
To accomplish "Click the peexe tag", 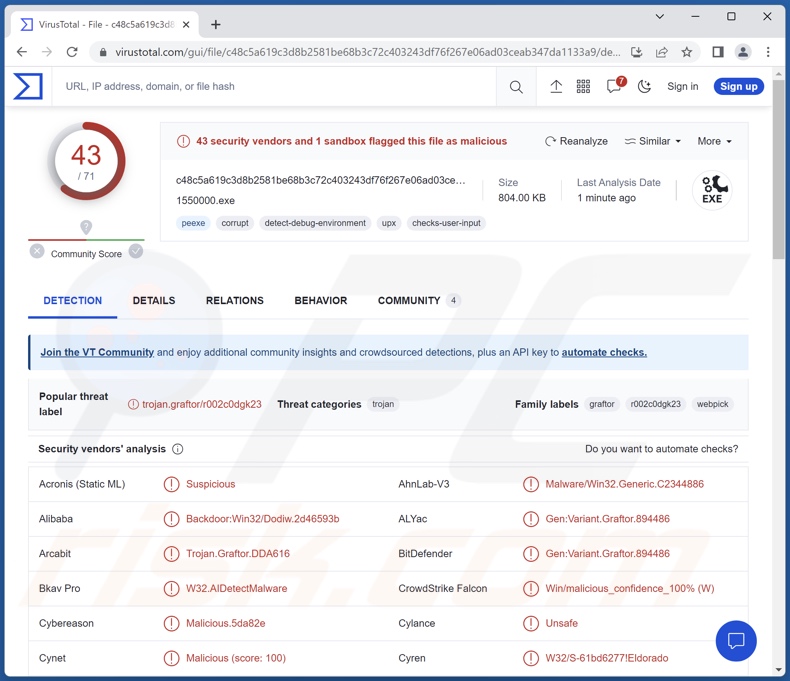I will pyautogui.click(x=193, y=223).
